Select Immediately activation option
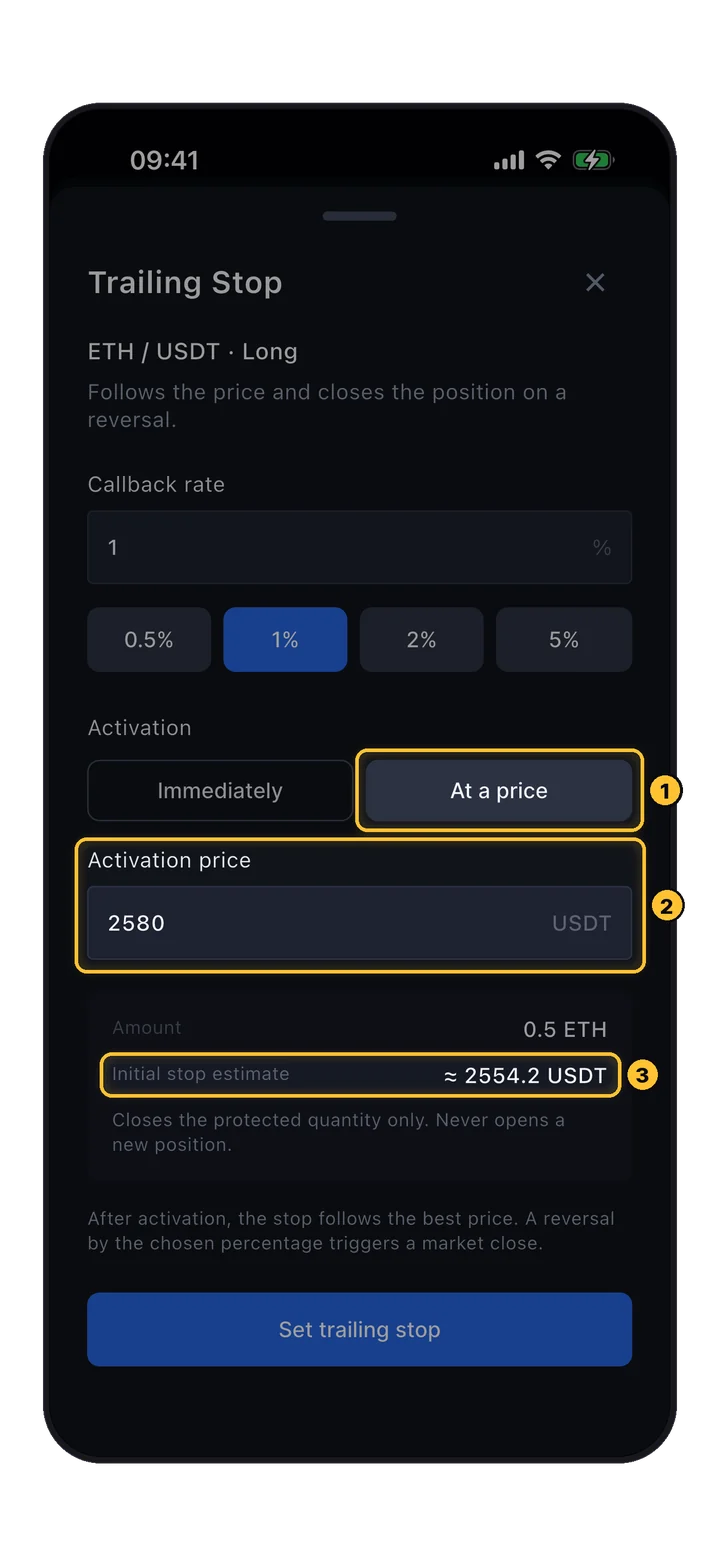 coord(220,791)
